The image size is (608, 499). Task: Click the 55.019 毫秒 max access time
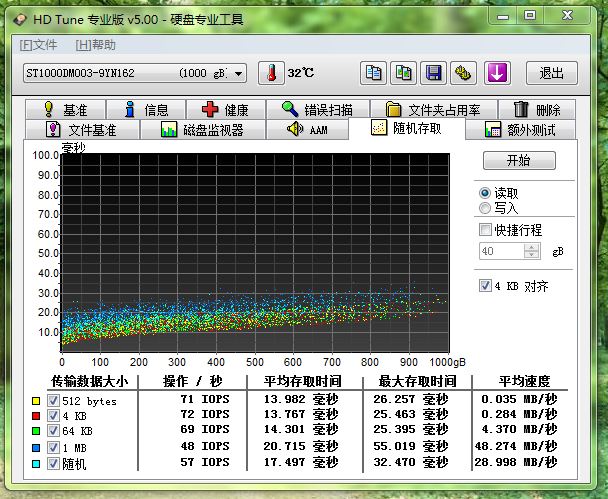(411, 446)
